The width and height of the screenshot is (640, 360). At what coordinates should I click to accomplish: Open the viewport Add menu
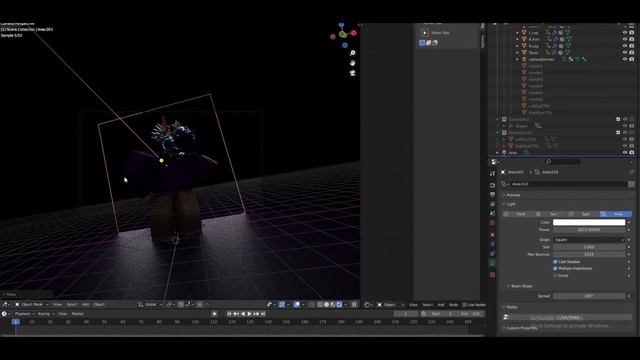85,304
